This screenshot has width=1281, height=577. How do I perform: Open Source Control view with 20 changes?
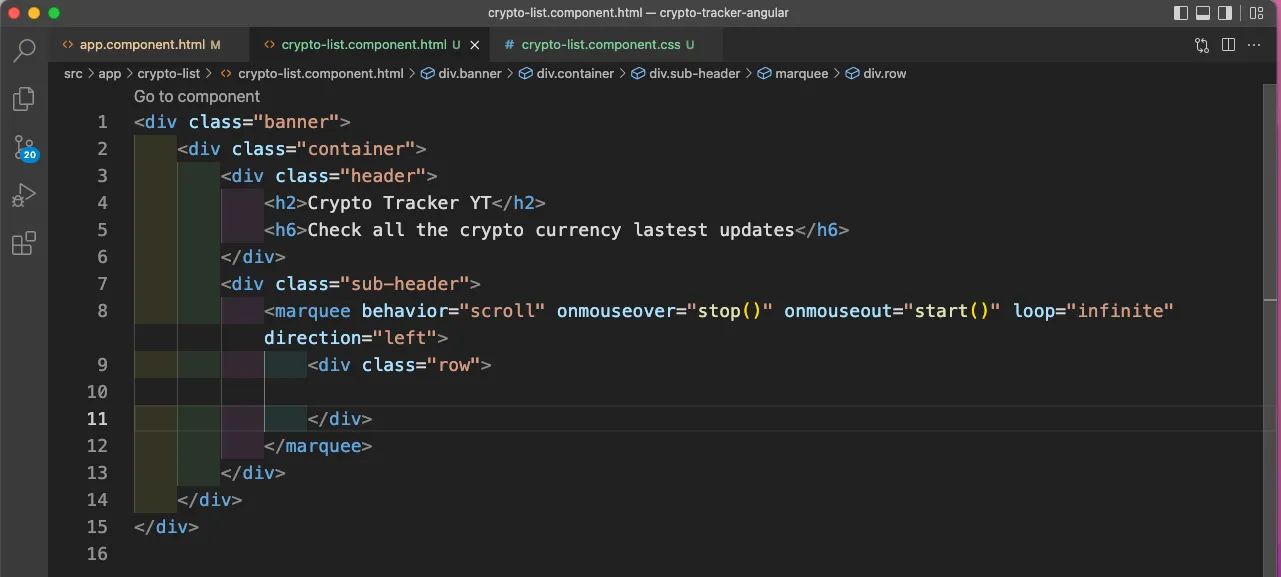coord(24,148)
